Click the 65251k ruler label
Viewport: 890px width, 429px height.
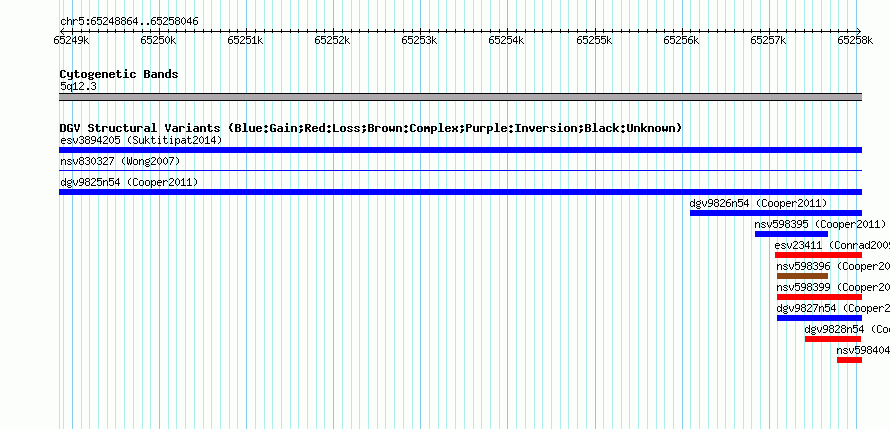pos(245,40)
